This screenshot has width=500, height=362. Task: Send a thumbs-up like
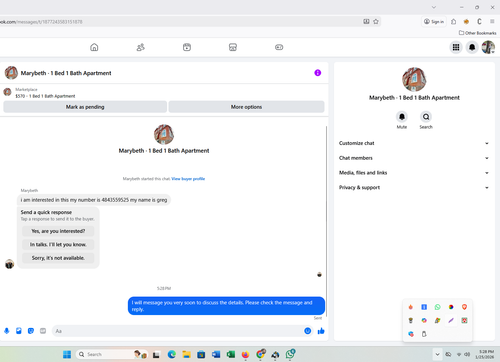pyautogui.click(x=321, y=331)
